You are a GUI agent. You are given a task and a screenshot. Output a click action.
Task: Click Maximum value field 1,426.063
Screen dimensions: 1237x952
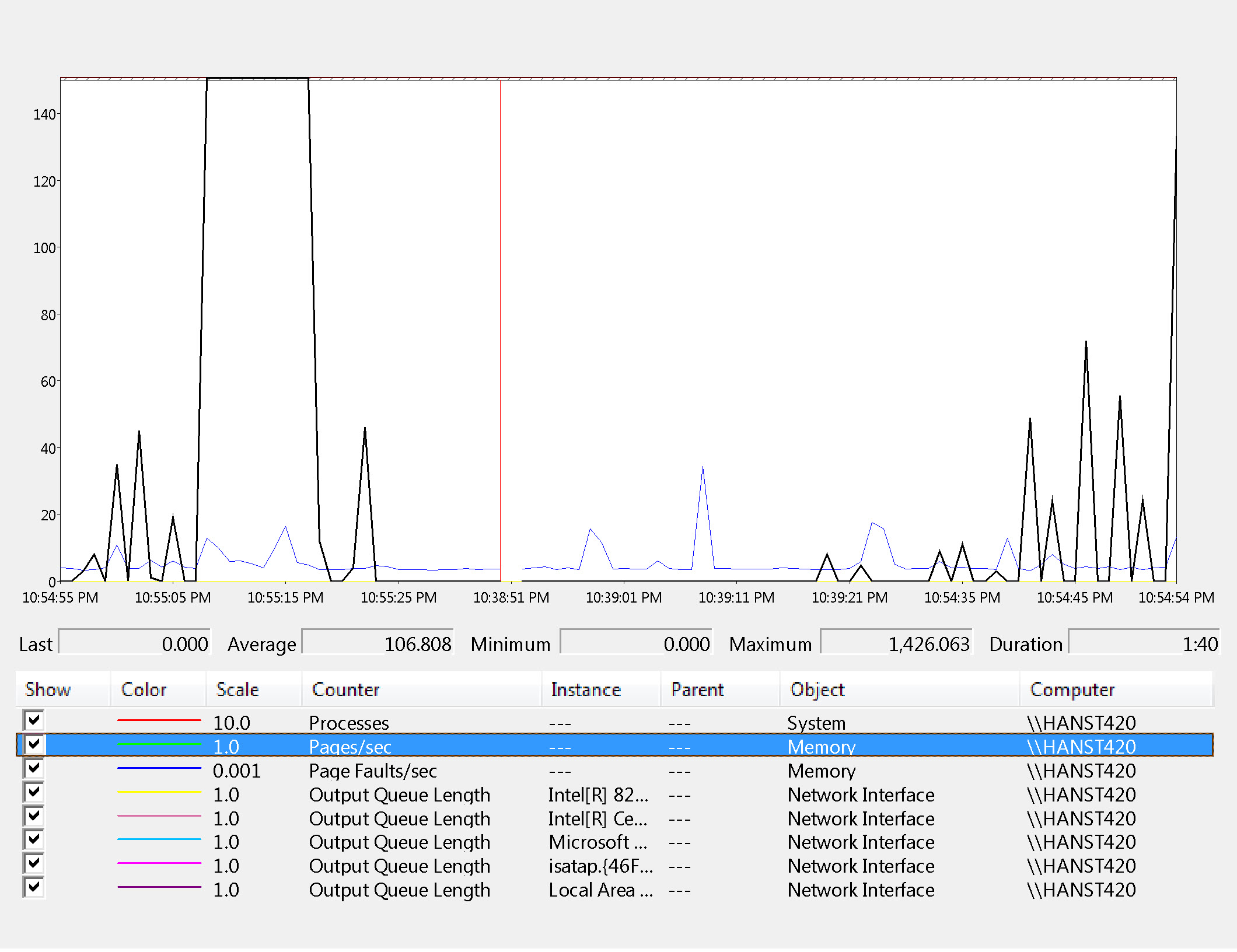(896, 642)
